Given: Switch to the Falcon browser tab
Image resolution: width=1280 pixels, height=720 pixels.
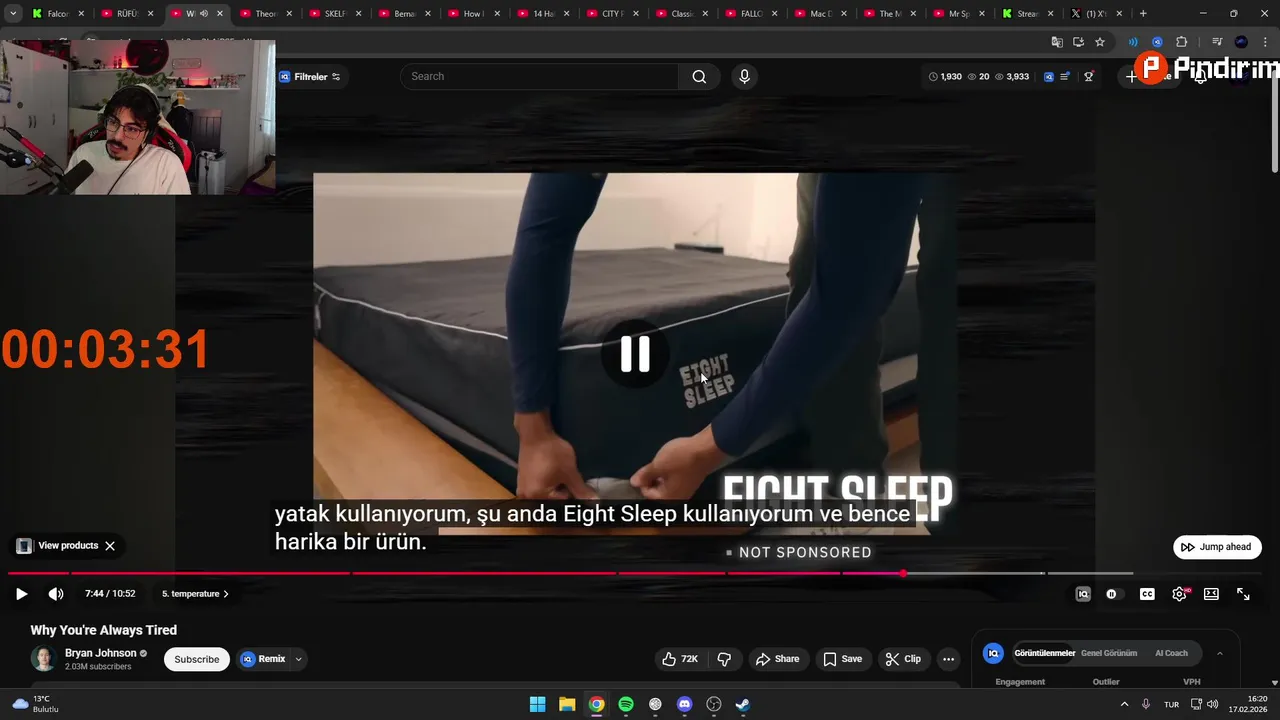Looking at the screenshot, I should click(57, 14).
